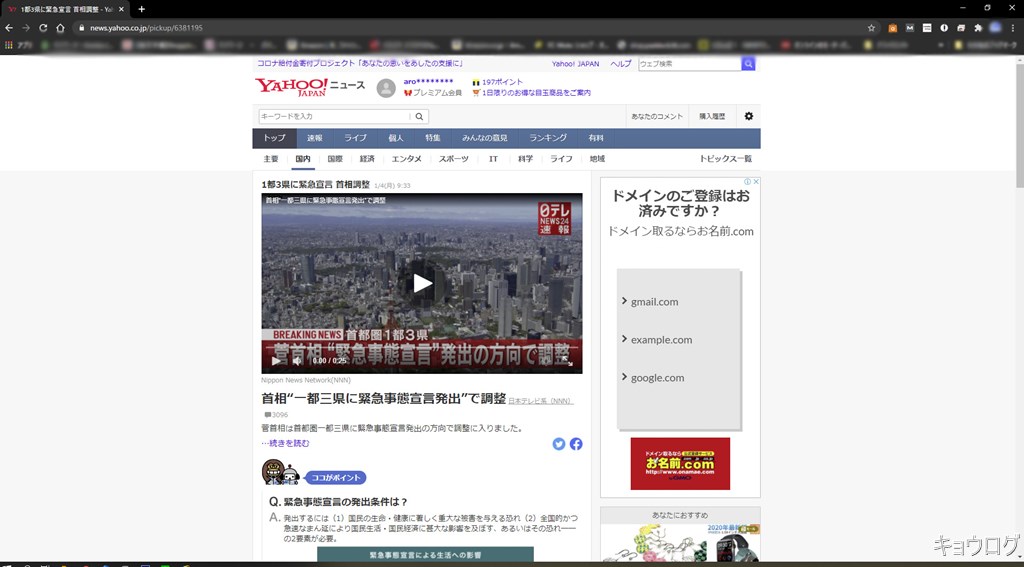Read more via …続きを読む link
The image size is (1024, 567).
(285, 443)
